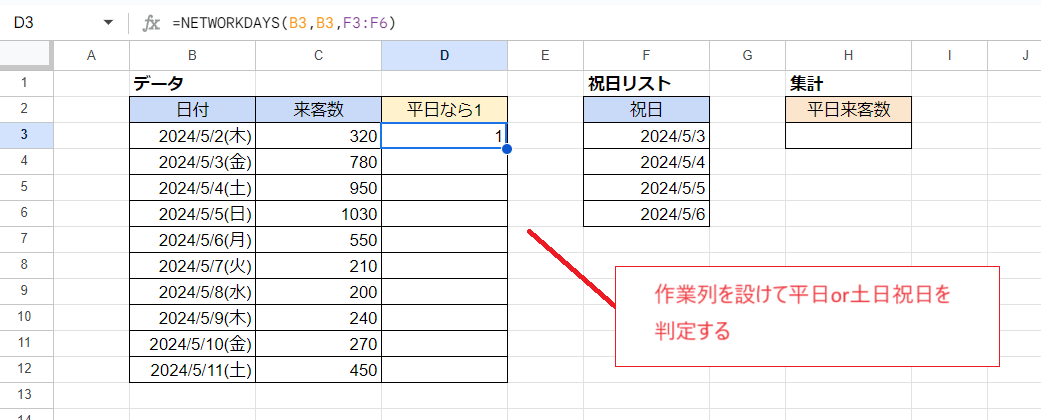Select column C header

click(x=319, y=56)
